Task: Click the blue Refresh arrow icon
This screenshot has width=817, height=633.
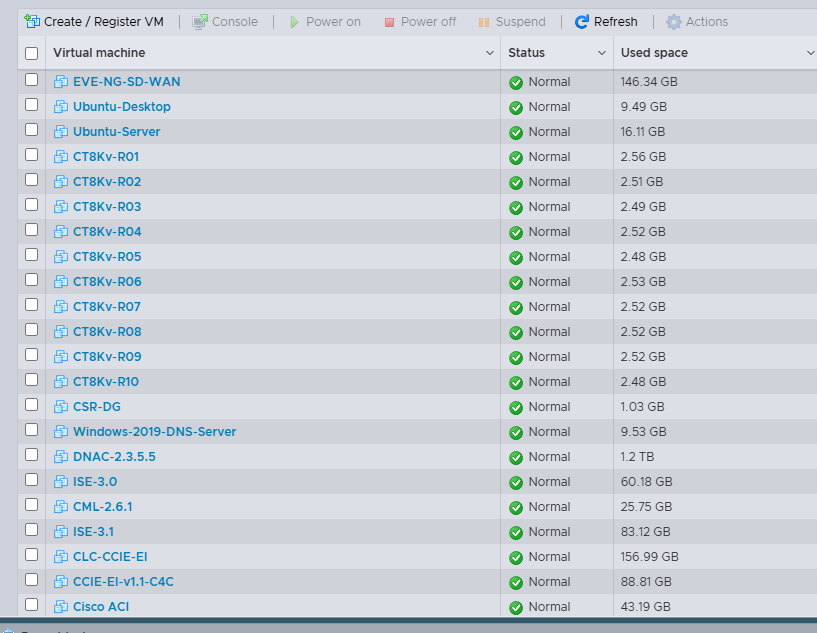Action: click(581, 22)
